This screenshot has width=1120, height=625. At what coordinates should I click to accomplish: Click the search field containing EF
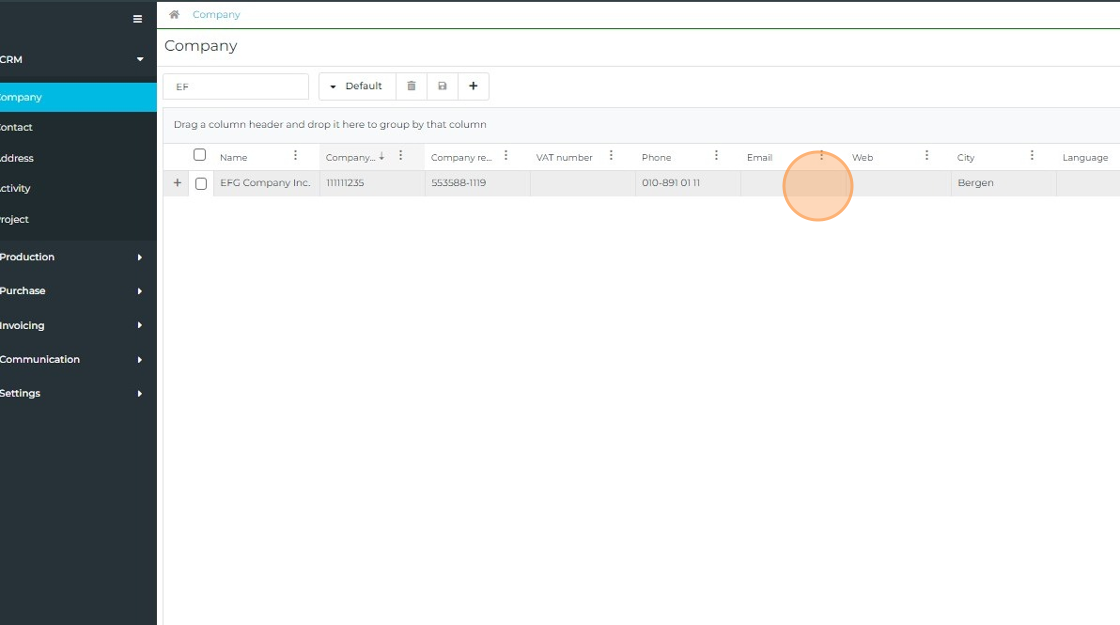[x=236, y=87]
